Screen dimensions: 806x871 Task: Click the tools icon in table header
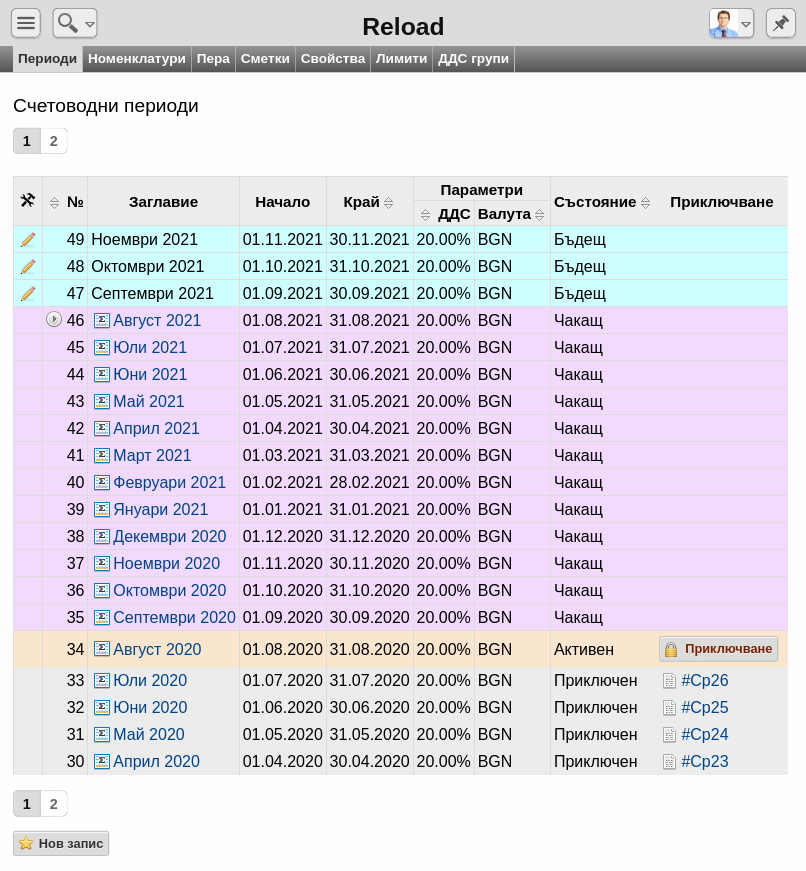(x=28, y=201)
